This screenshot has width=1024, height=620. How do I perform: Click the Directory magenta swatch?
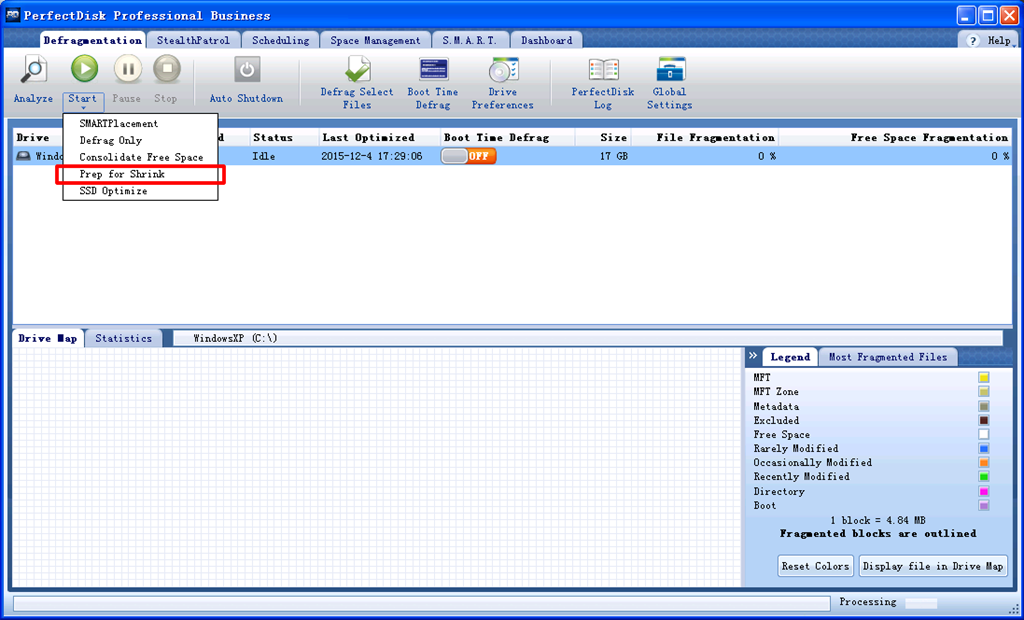click(983, 491)
